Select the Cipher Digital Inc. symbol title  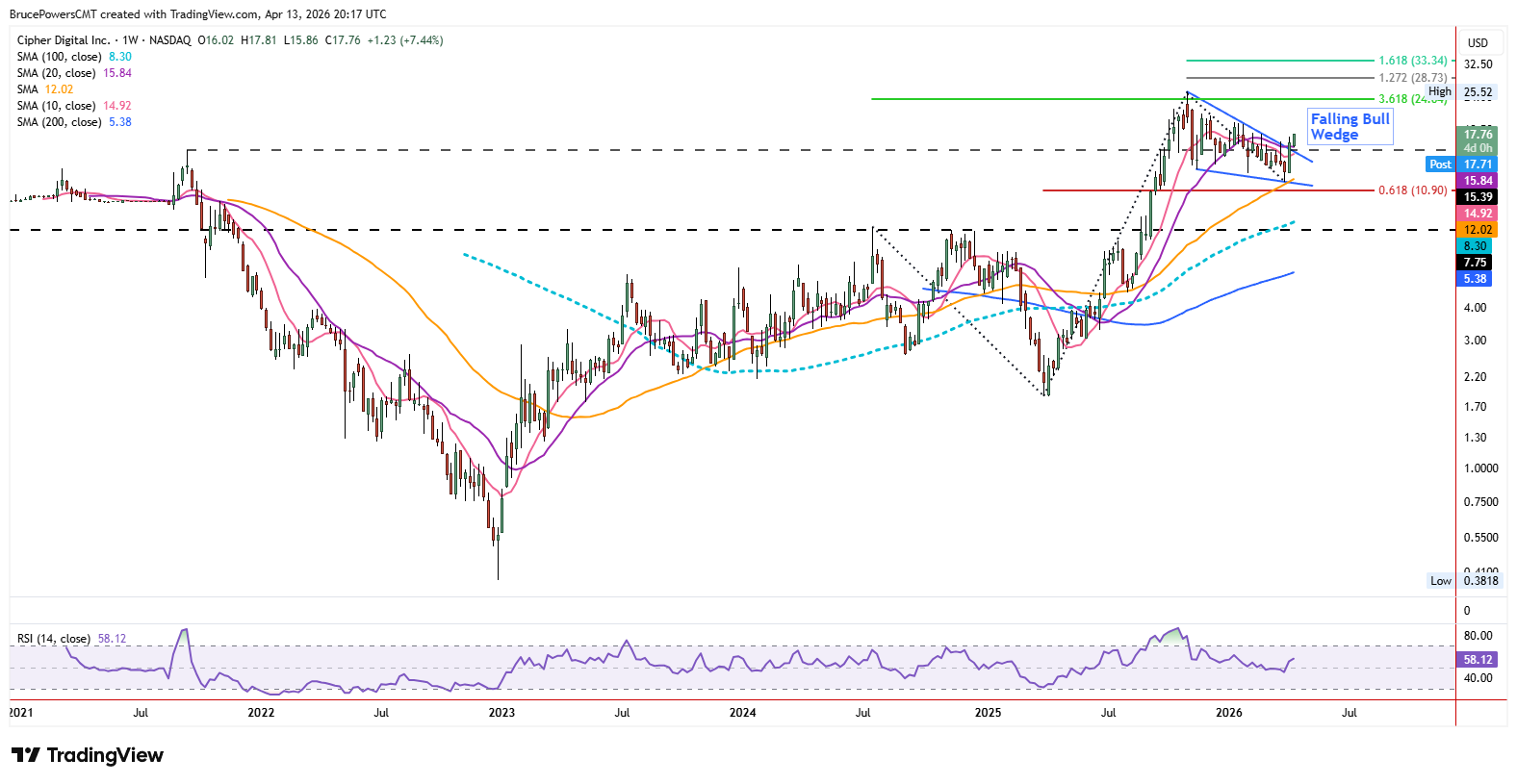[64, 40]
